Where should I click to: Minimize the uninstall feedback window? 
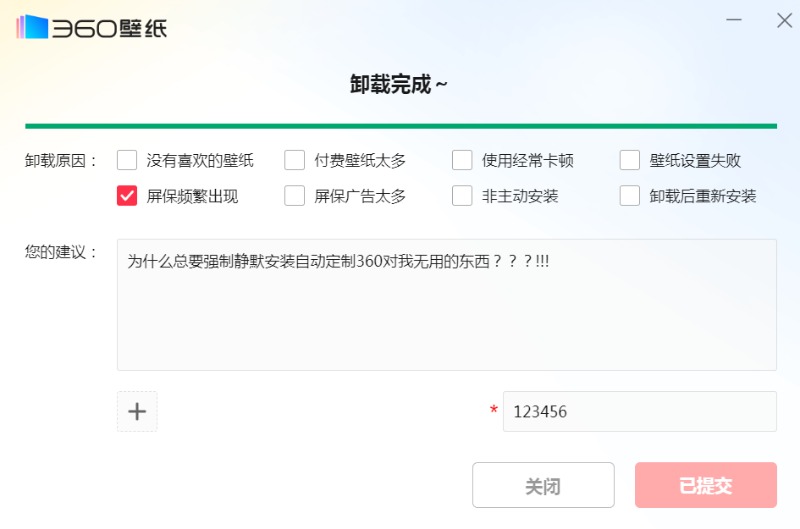click(734, 20)
